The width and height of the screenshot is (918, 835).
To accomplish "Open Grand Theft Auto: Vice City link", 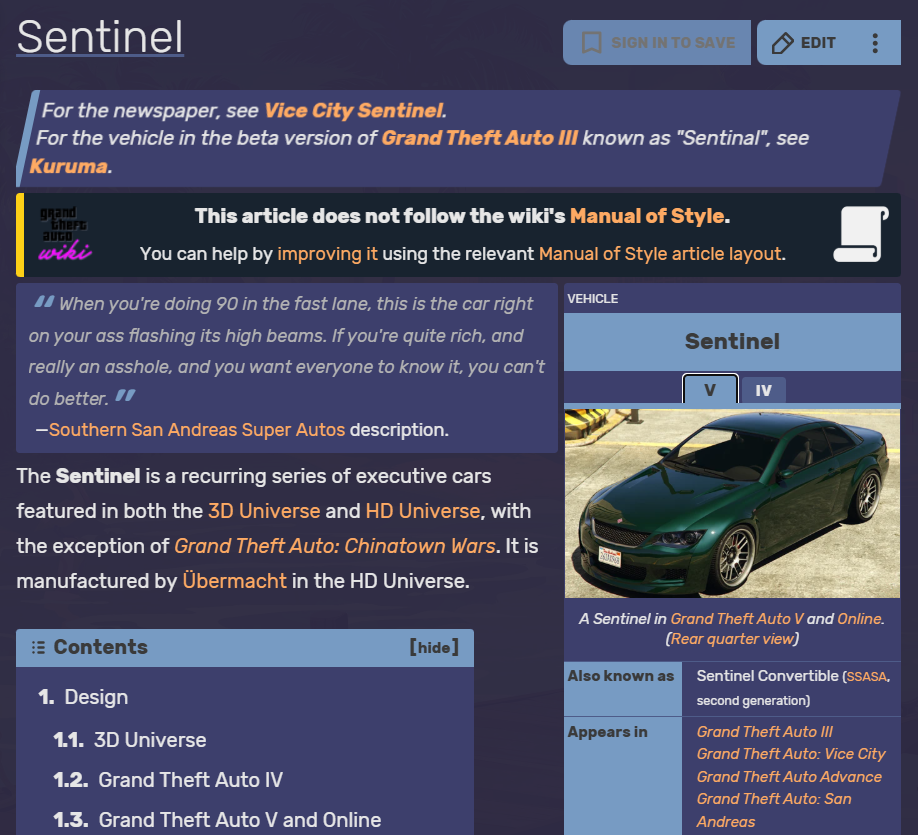I will point(791,754).
